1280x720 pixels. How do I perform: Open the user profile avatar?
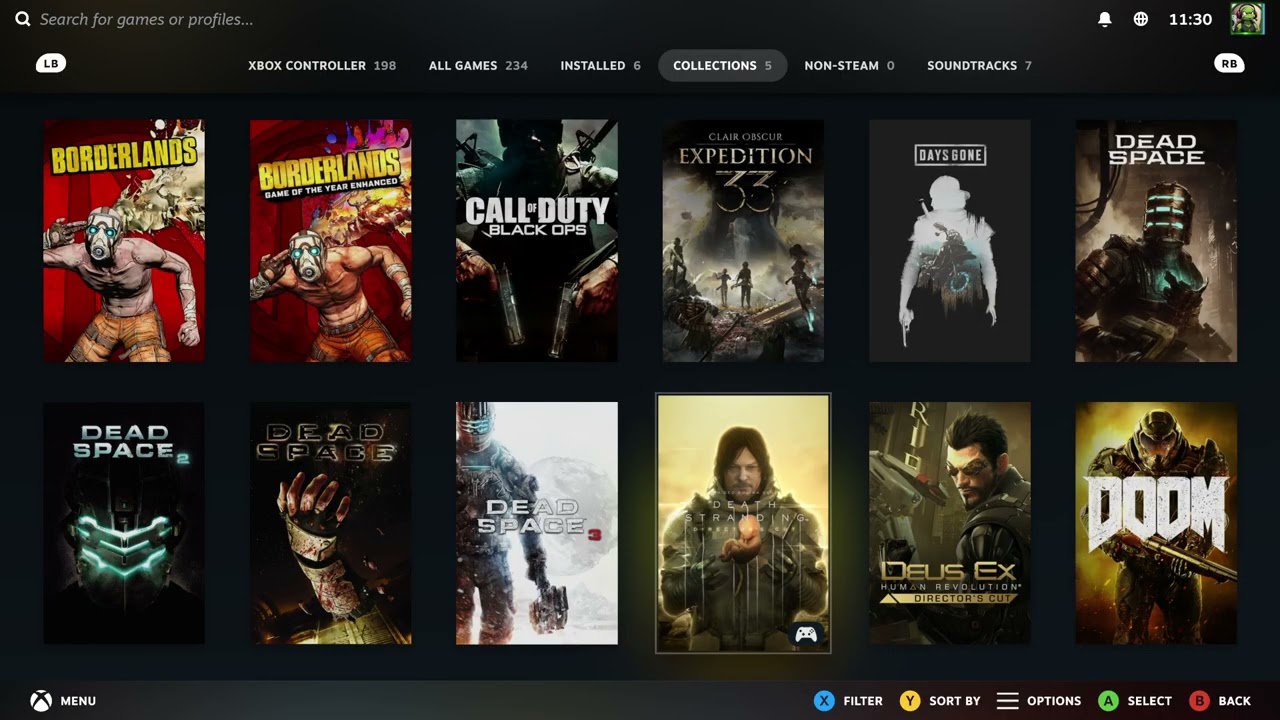[1247, 19]
